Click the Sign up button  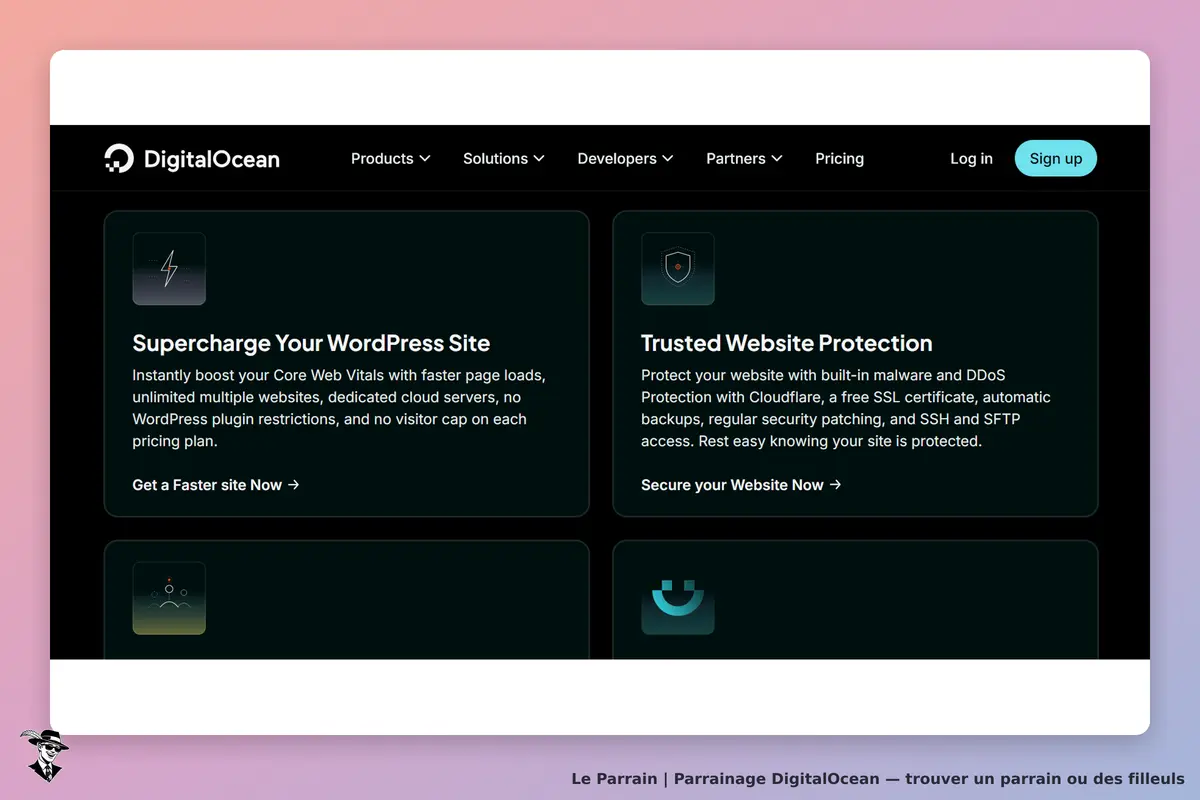tap(1056, 158)
